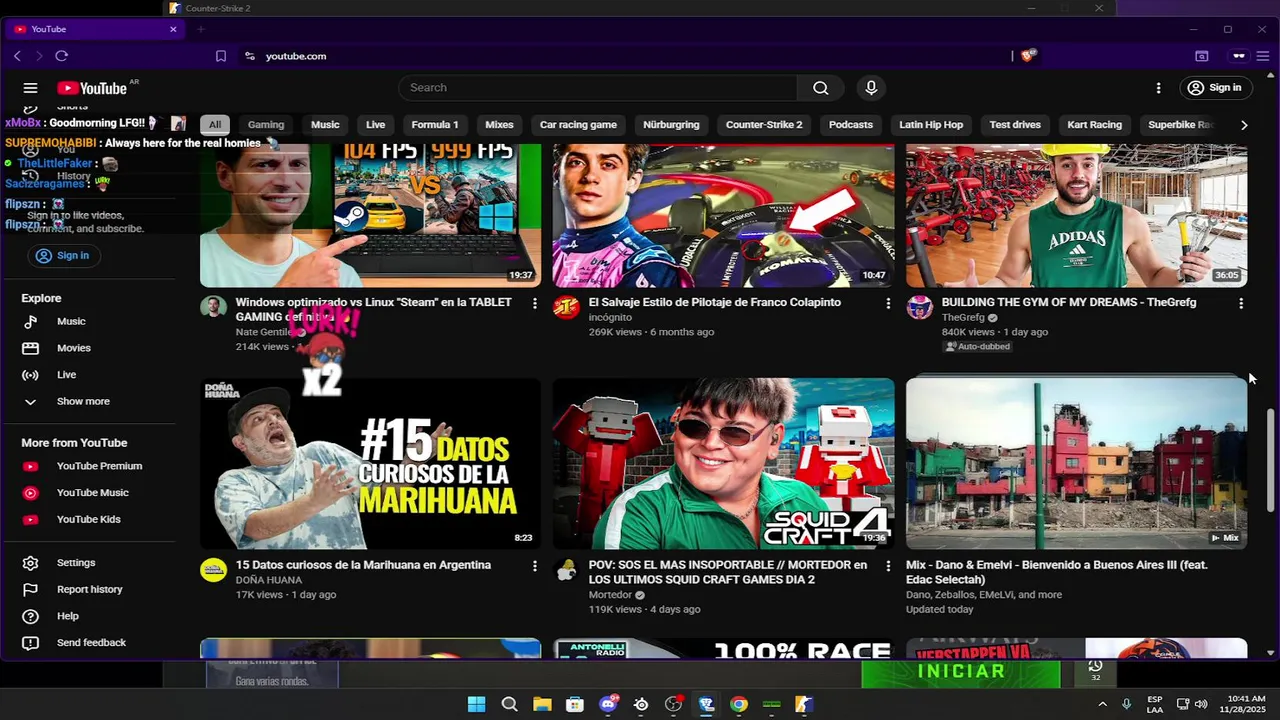This screenshot has height=720, width=1280.
Task: Select the Music filter chip
Action: point(325,125)
